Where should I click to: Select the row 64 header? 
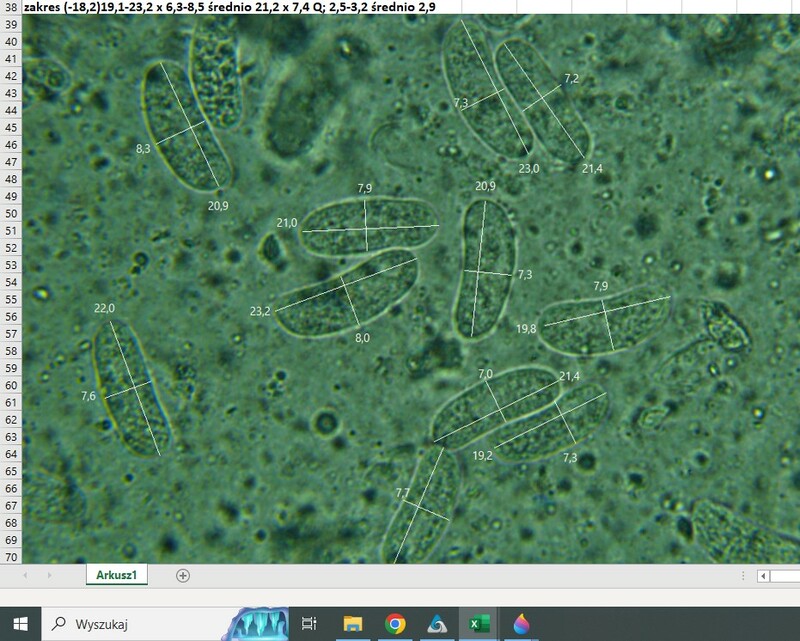coord(11,454)
